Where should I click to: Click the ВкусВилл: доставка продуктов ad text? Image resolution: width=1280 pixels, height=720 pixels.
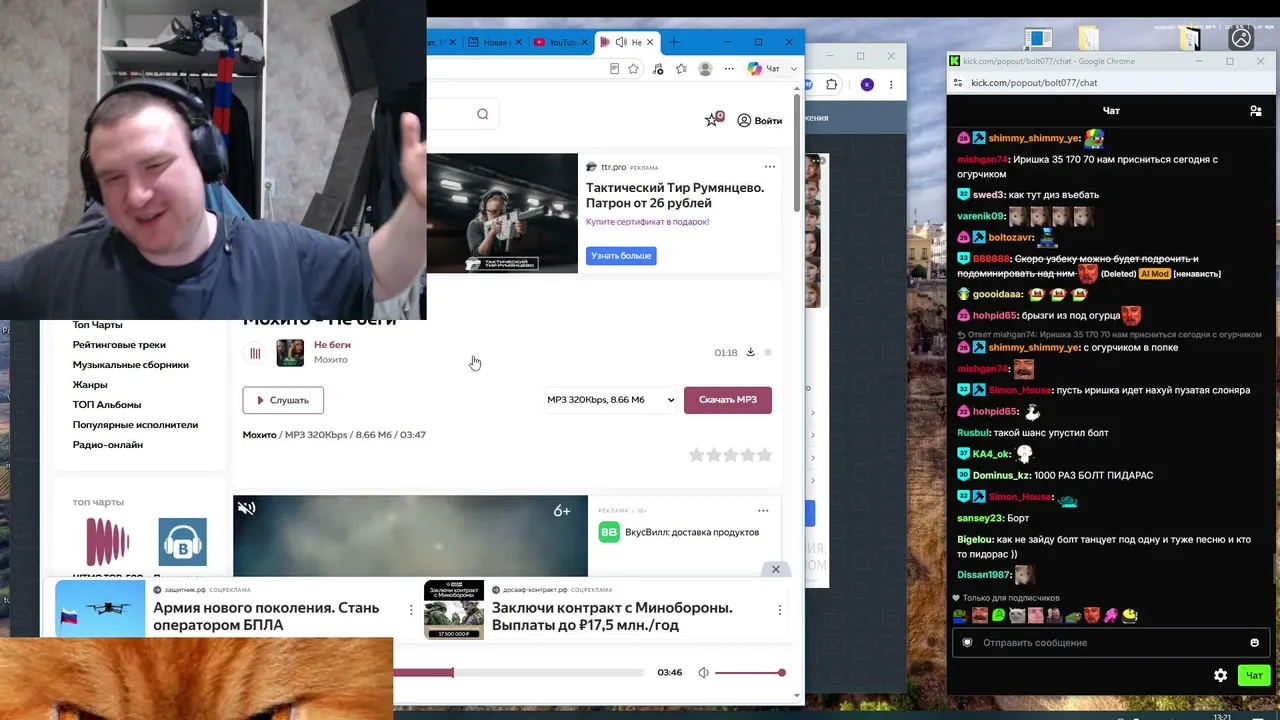[x=692, y=533]
